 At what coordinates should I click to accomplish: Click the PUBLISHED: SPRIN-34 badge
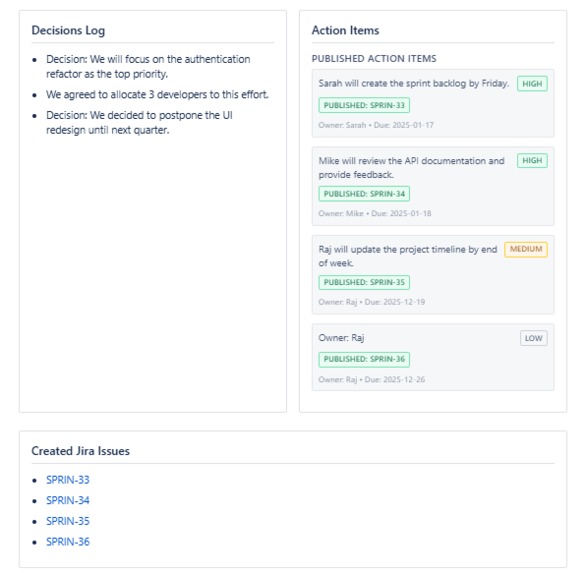pyautogui.click(x=364, y=194)
